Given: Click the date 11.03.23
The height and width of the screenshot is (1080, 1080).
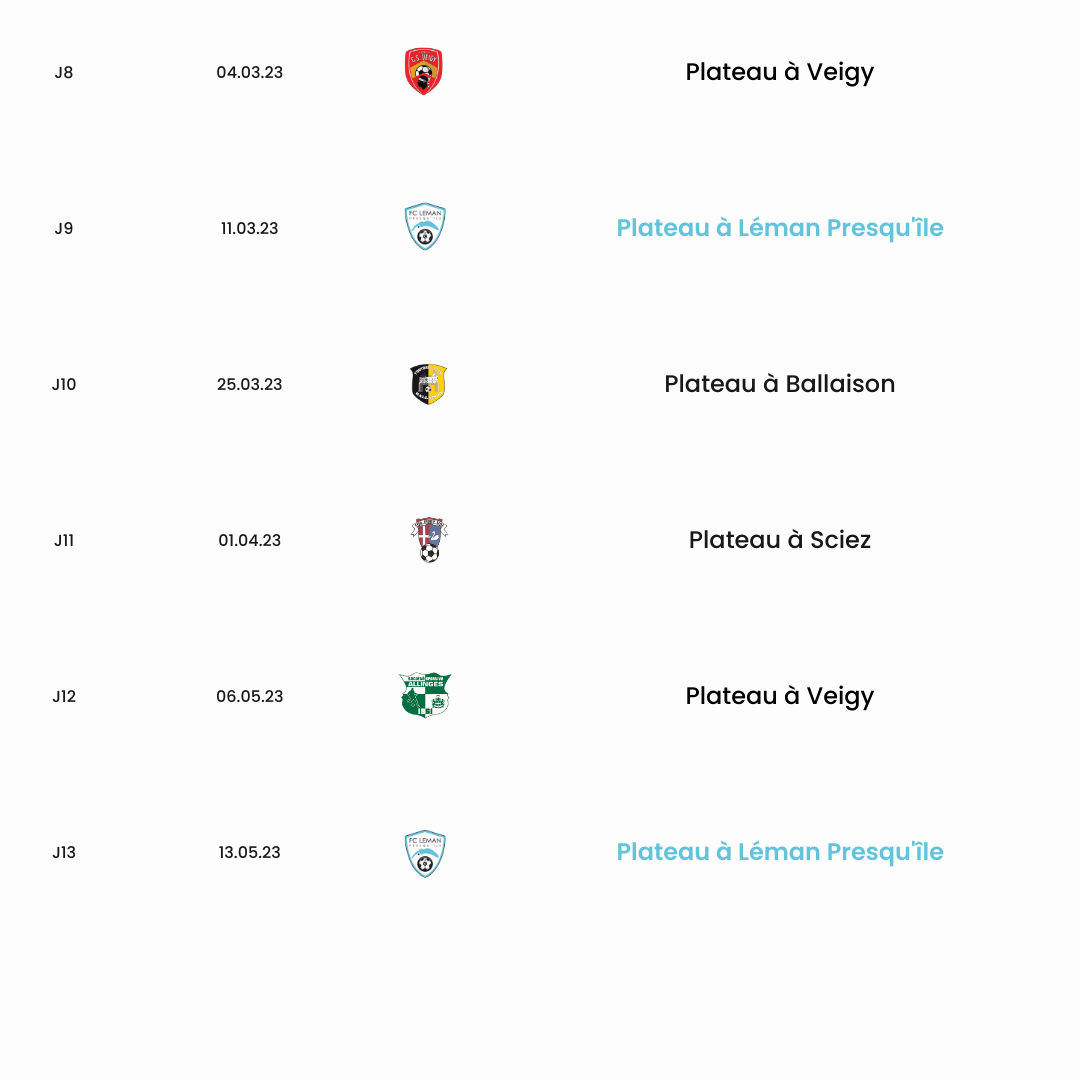Looking at the screenshot, I should click(x=249, y=229).
